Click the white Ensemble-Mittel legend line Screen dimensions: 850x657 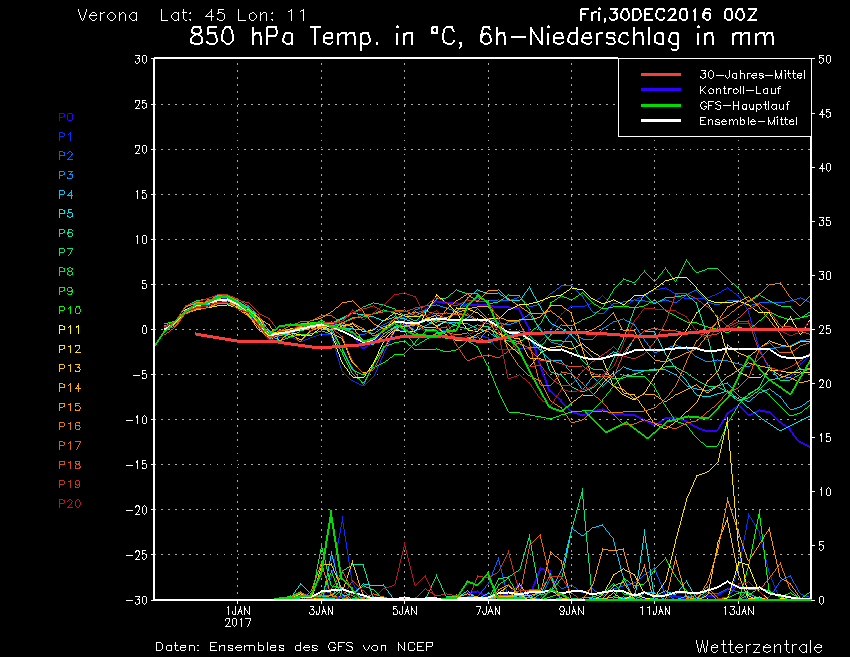pyautogui.click(x=661, y=120)
